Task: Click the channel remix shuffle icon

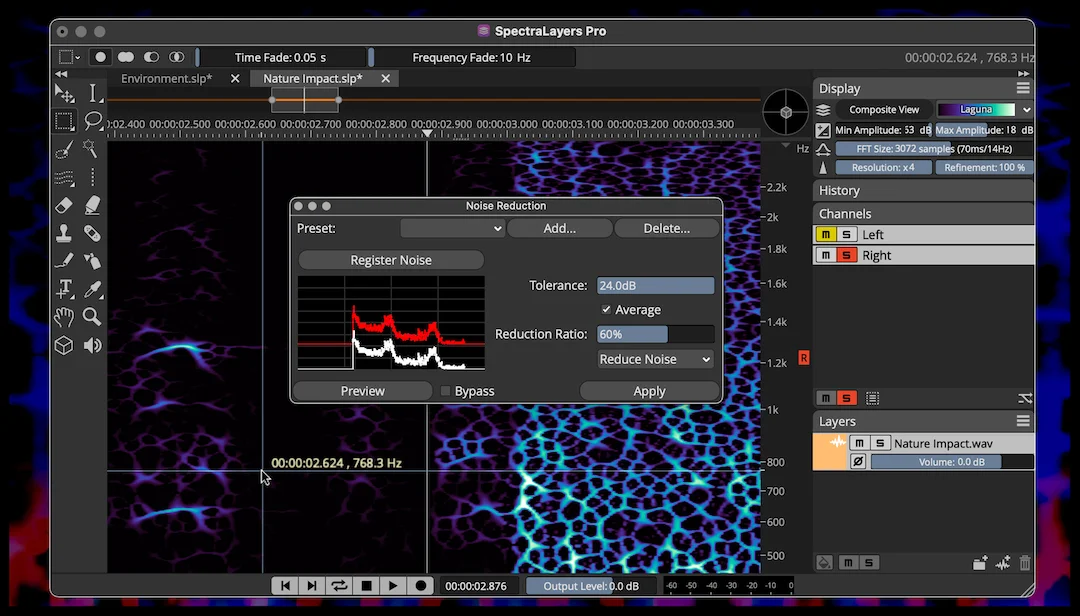Action: click(x=1025, y=398)
